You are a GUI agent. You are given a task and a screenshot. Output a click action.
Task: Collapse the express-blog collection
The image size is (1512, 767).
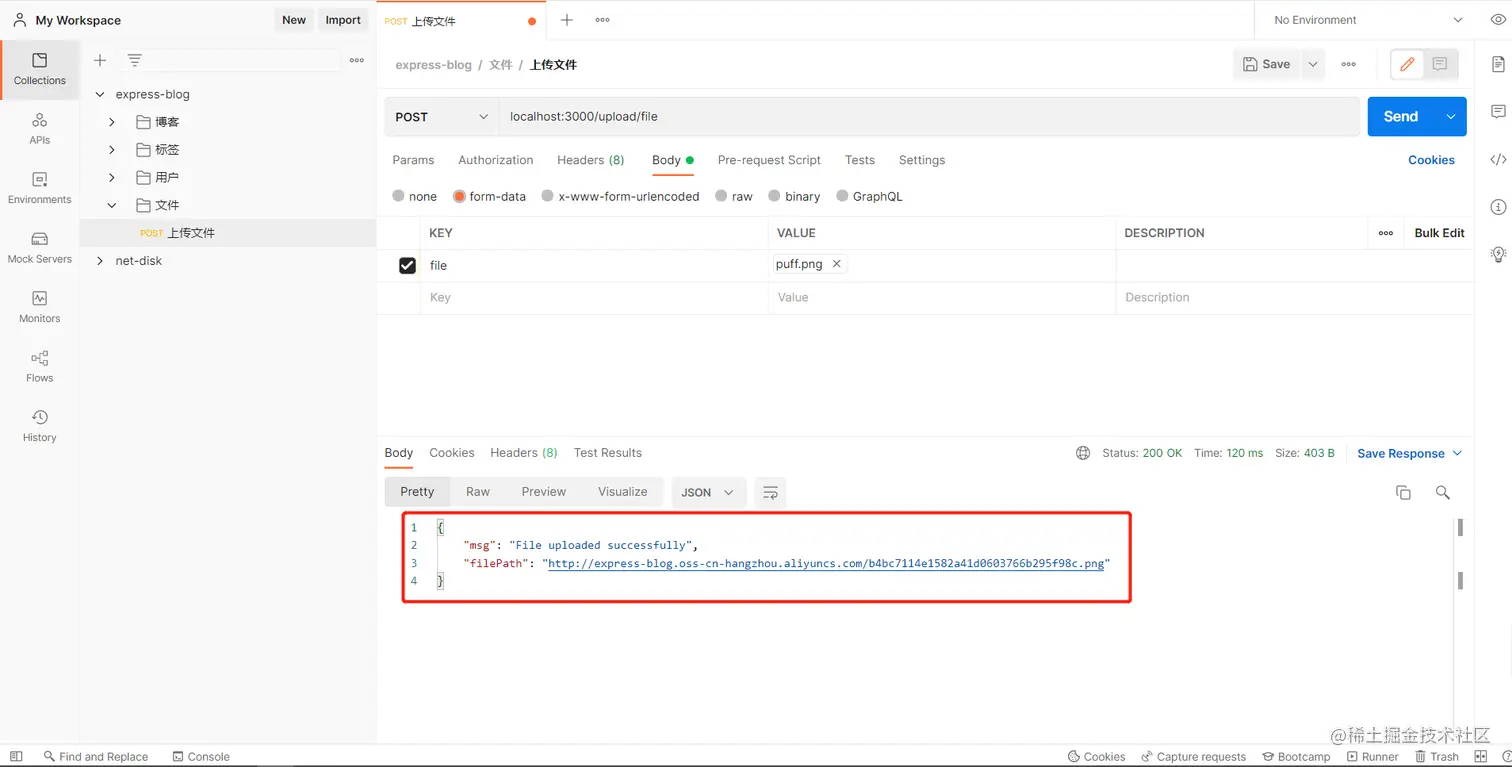[98, 94]
